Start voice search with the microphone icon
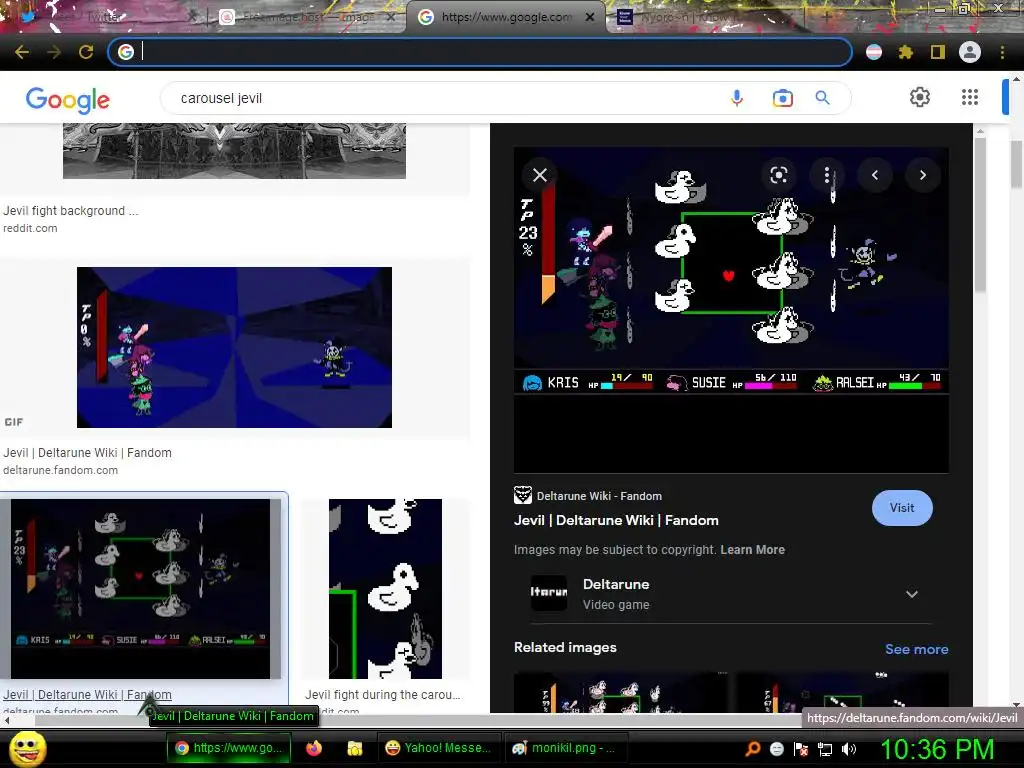This screenshot has height=768, width=1024. click(737, 98)
